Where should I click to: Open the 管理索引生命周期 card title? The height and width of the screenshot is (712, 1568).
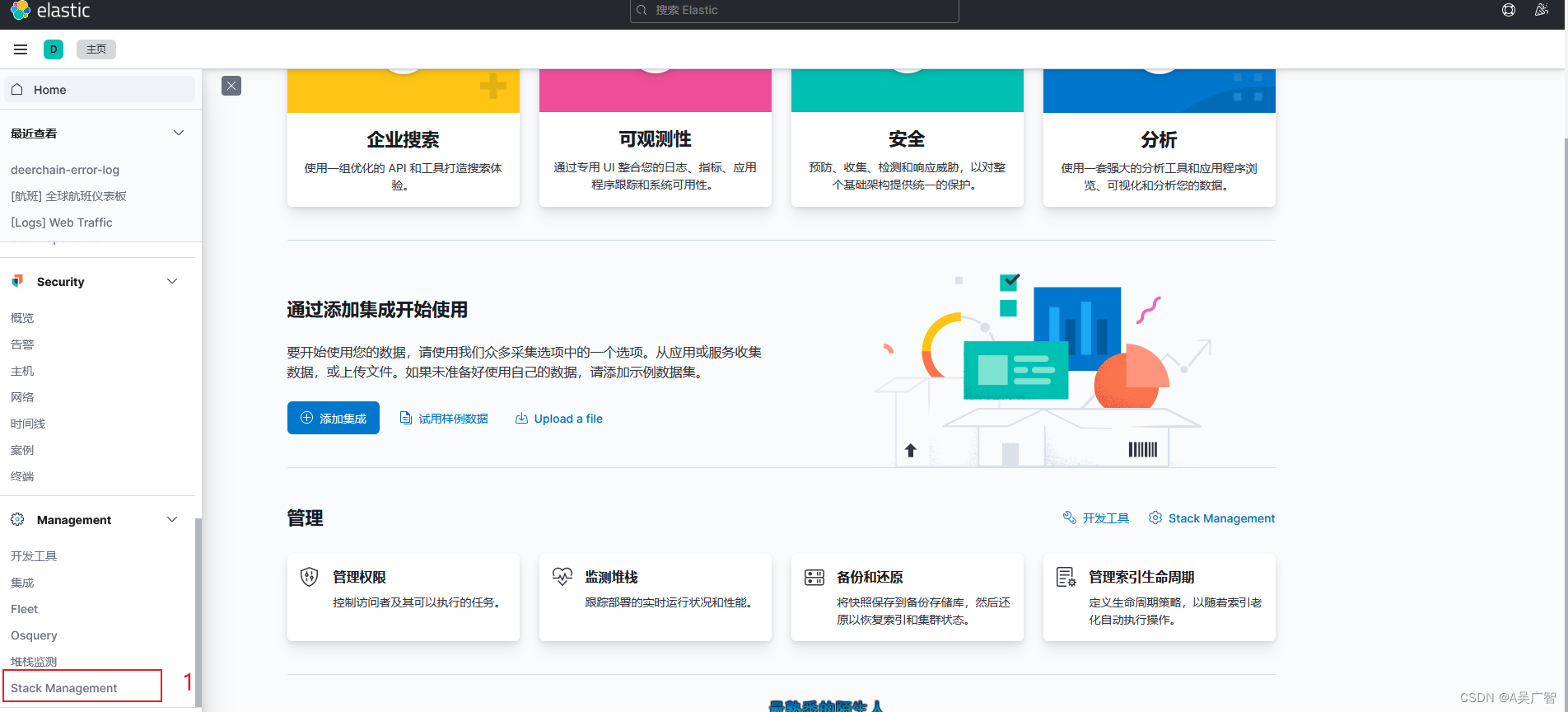(1141, 577)
